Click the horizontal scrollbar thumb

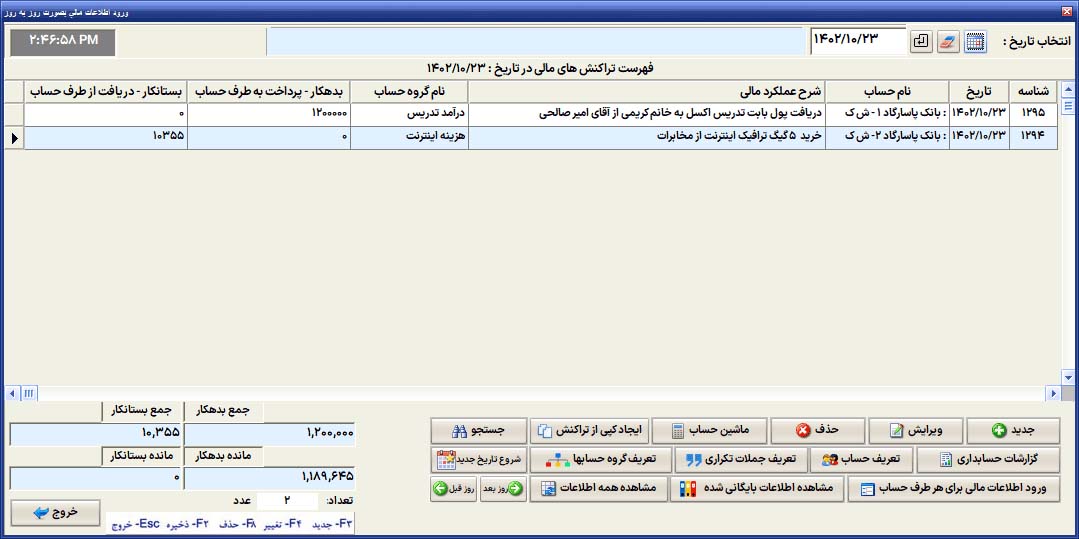click(x=29, y=393)
